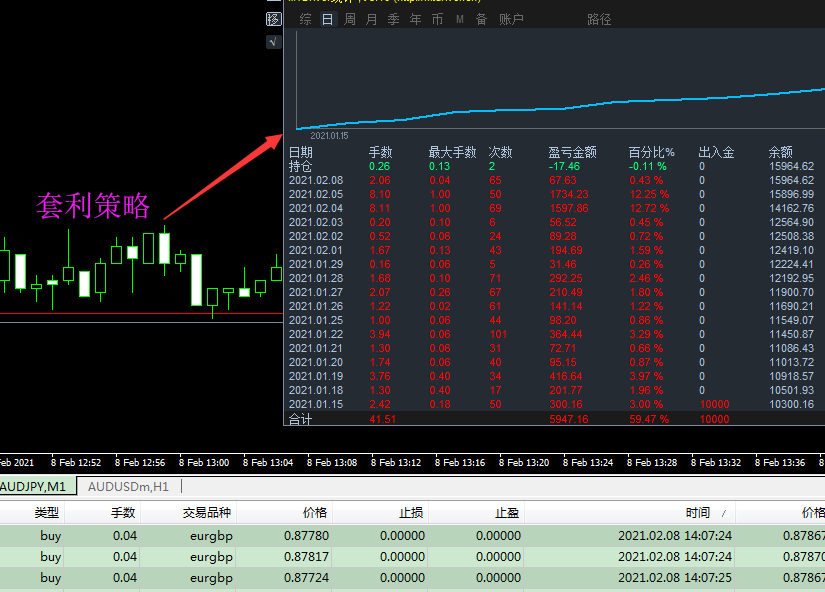Select the eurgbp order at price 0.87780
The height and width of the screenshot is (592, 825).
click(x=412, y=536)
